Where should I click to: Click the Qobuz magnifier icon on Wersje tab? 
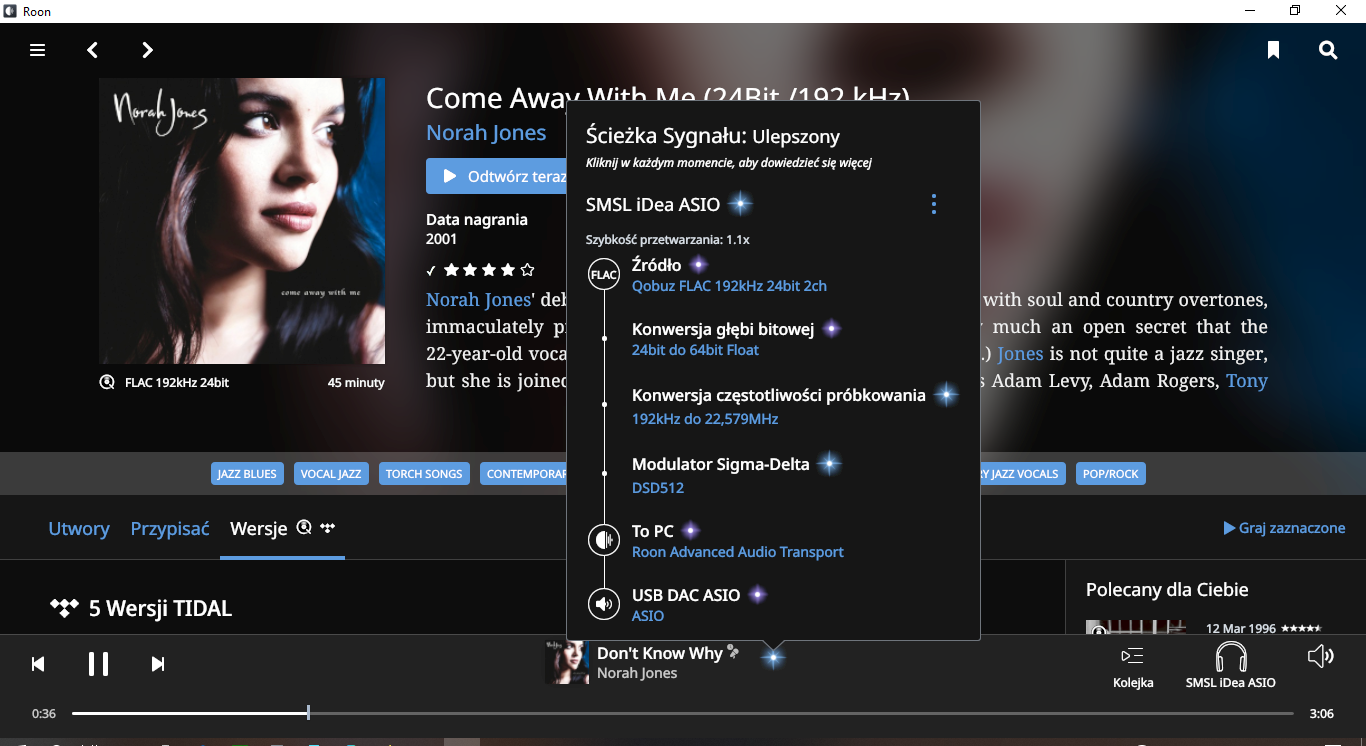click(305, 527)
